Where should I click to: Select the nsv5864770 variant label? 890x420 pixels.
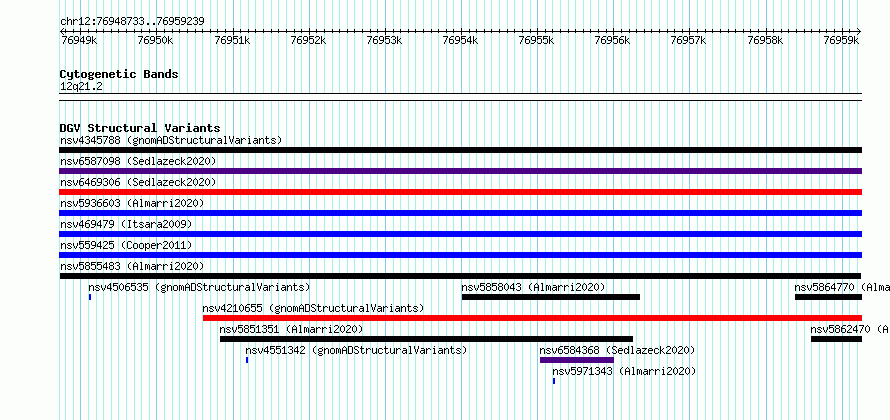pos(842,287)
